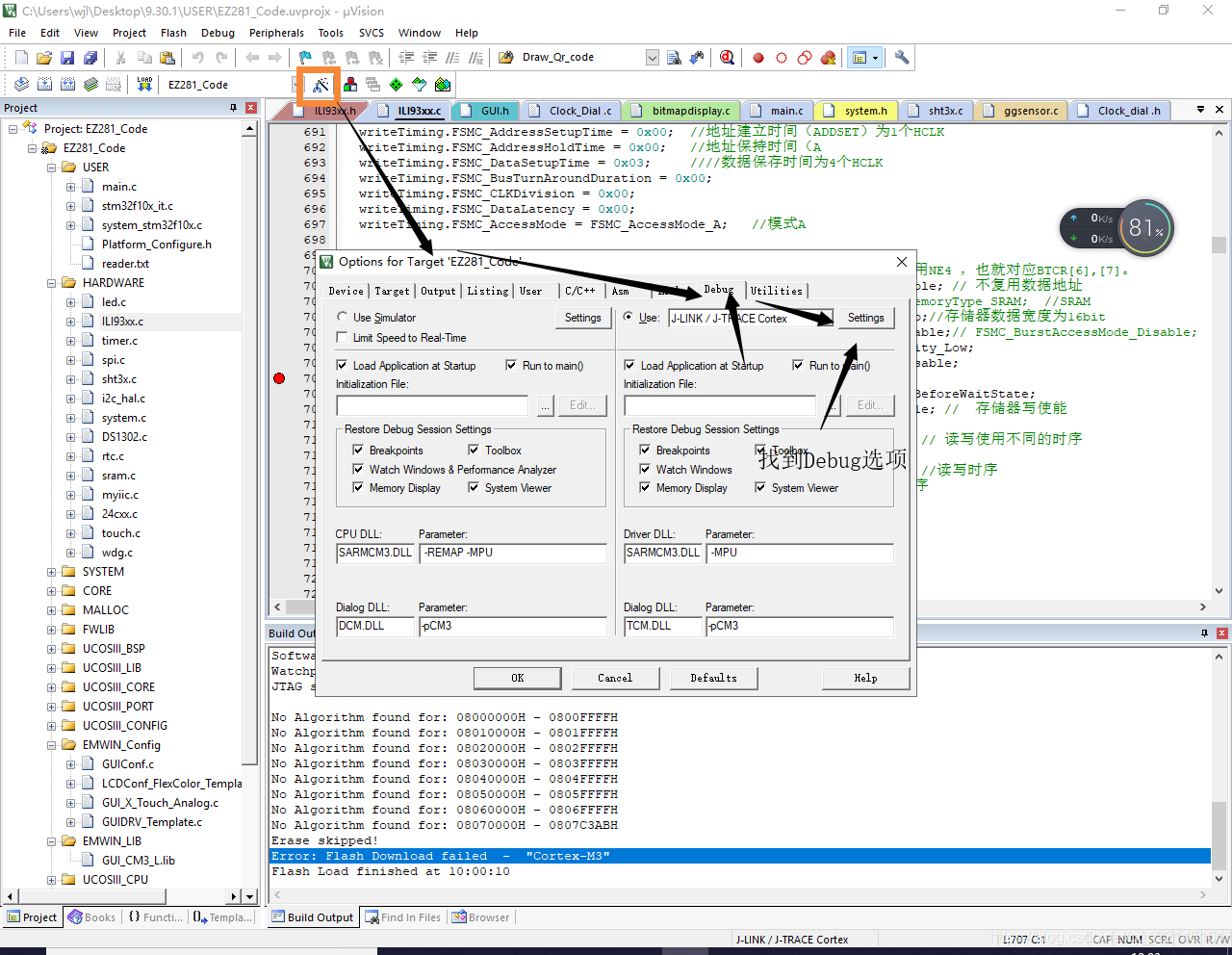
Task: Click the Help button in Options dialog
Action: tap(866, 679)
